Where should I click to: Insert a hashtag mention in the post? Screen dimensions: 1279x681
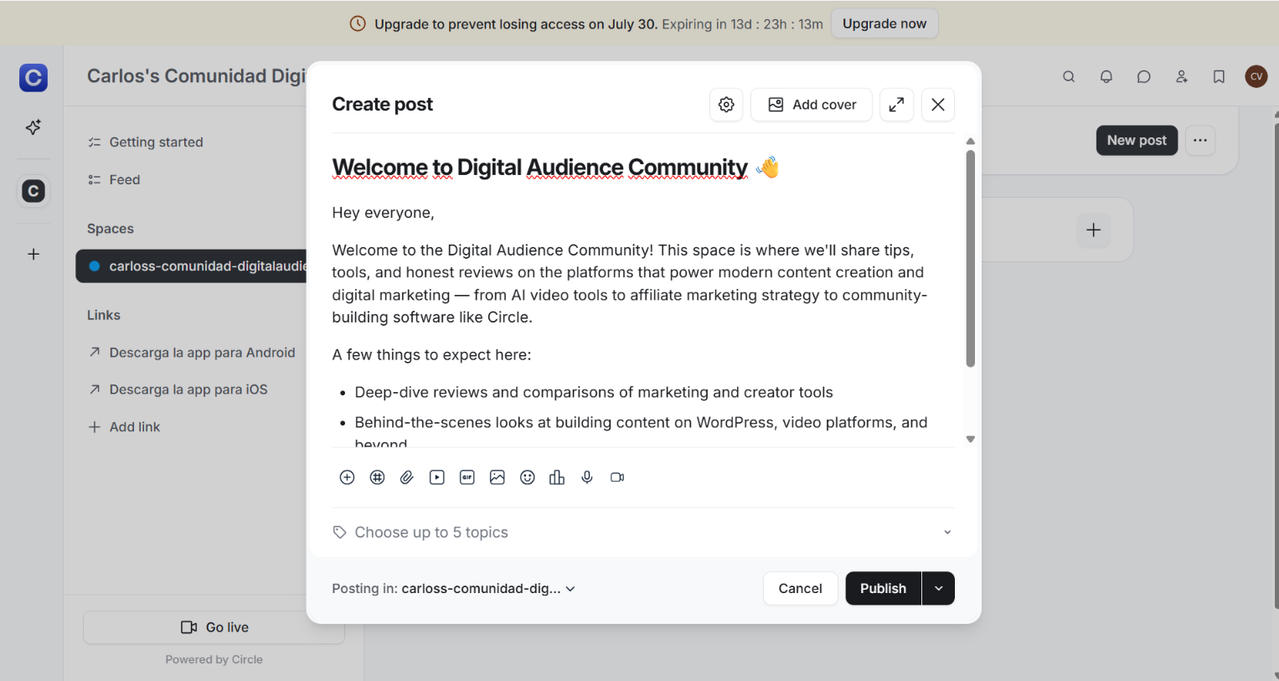tap(377, 478)
